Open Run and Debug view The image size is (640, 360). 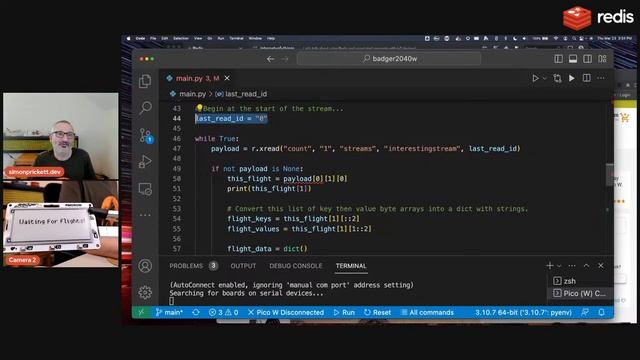(145, 162)
